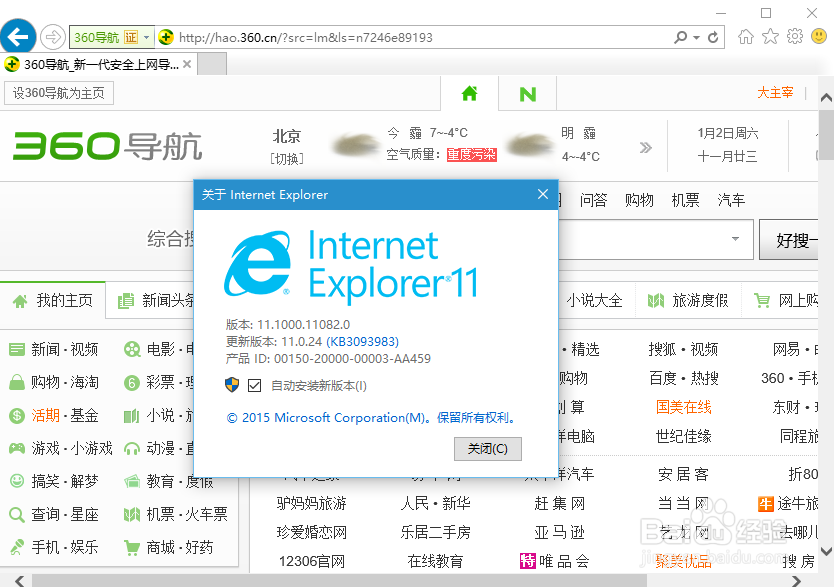Click the green plus site icon in address bar
This screenshot has width=834, height=587.
(166, 37)
